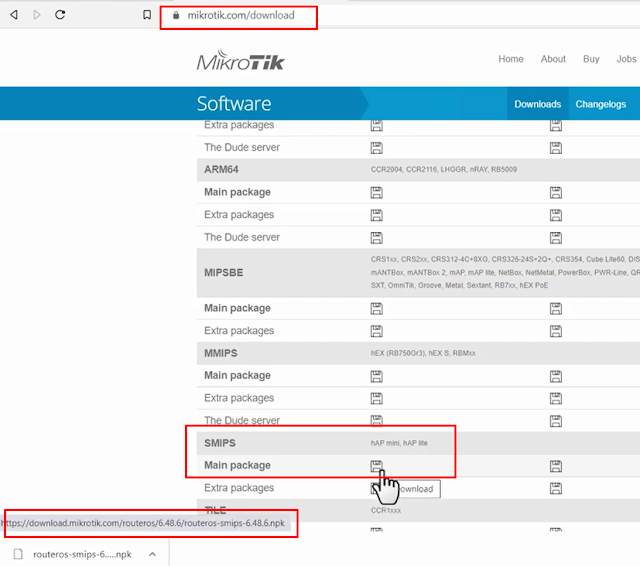Download MMIPS Extra packages, right column icon
Viewport: 640px width, 566px height.
(556, 398)
